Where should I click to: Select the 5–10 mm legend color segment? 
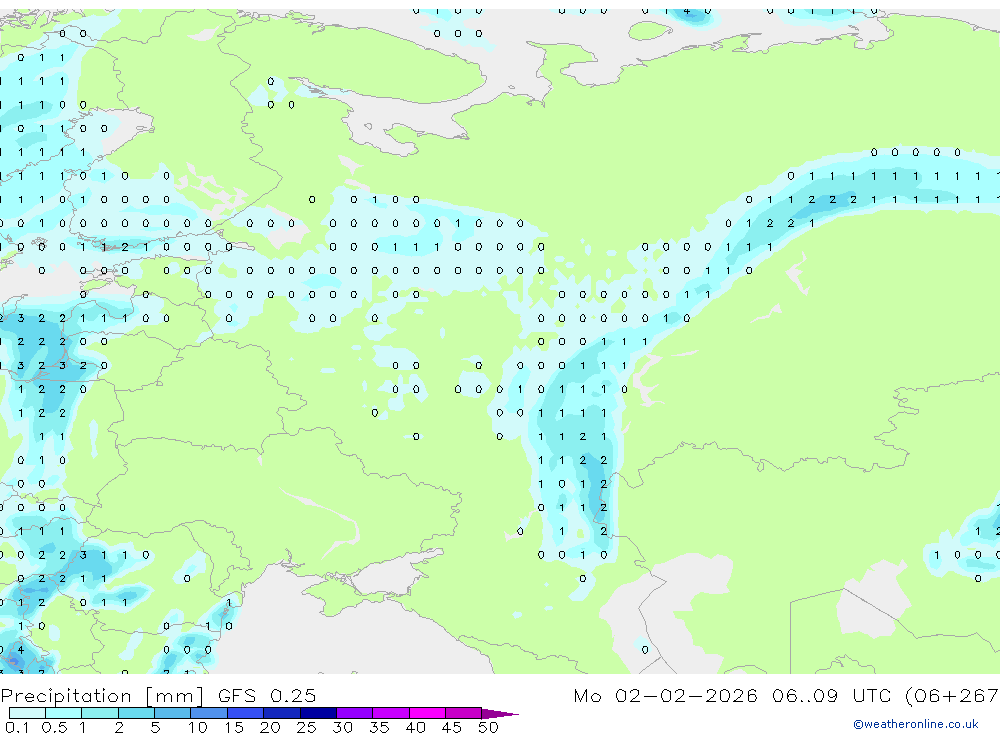173,713
